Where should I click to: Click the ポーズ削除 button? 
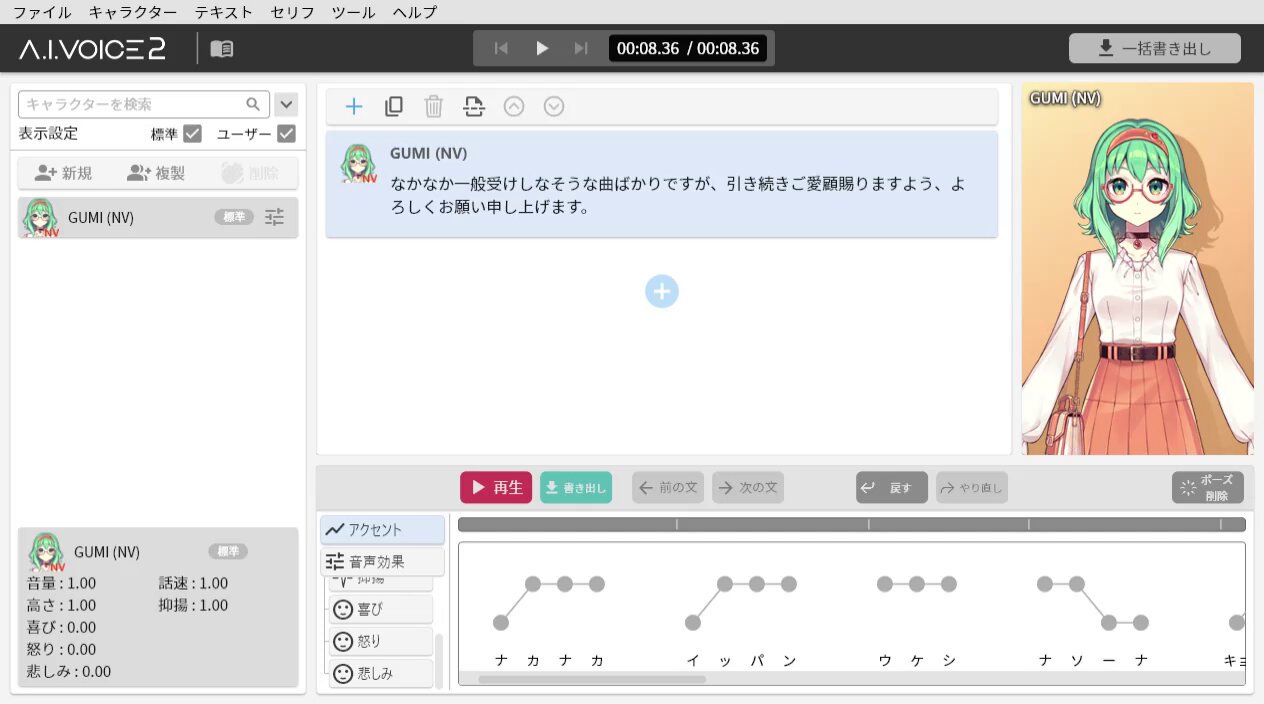(x=1208, y=488)
